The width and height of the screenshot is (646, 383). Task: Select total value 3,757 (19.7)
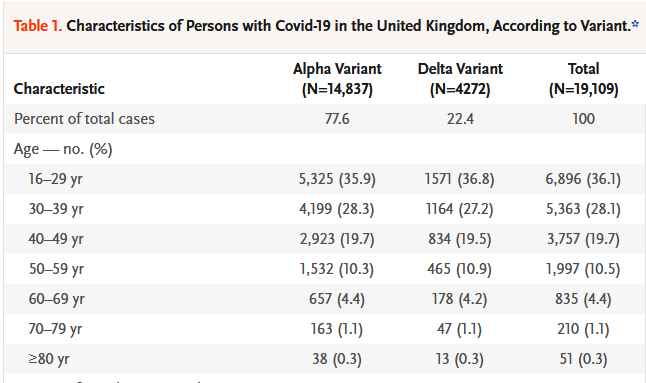[583, 239]
